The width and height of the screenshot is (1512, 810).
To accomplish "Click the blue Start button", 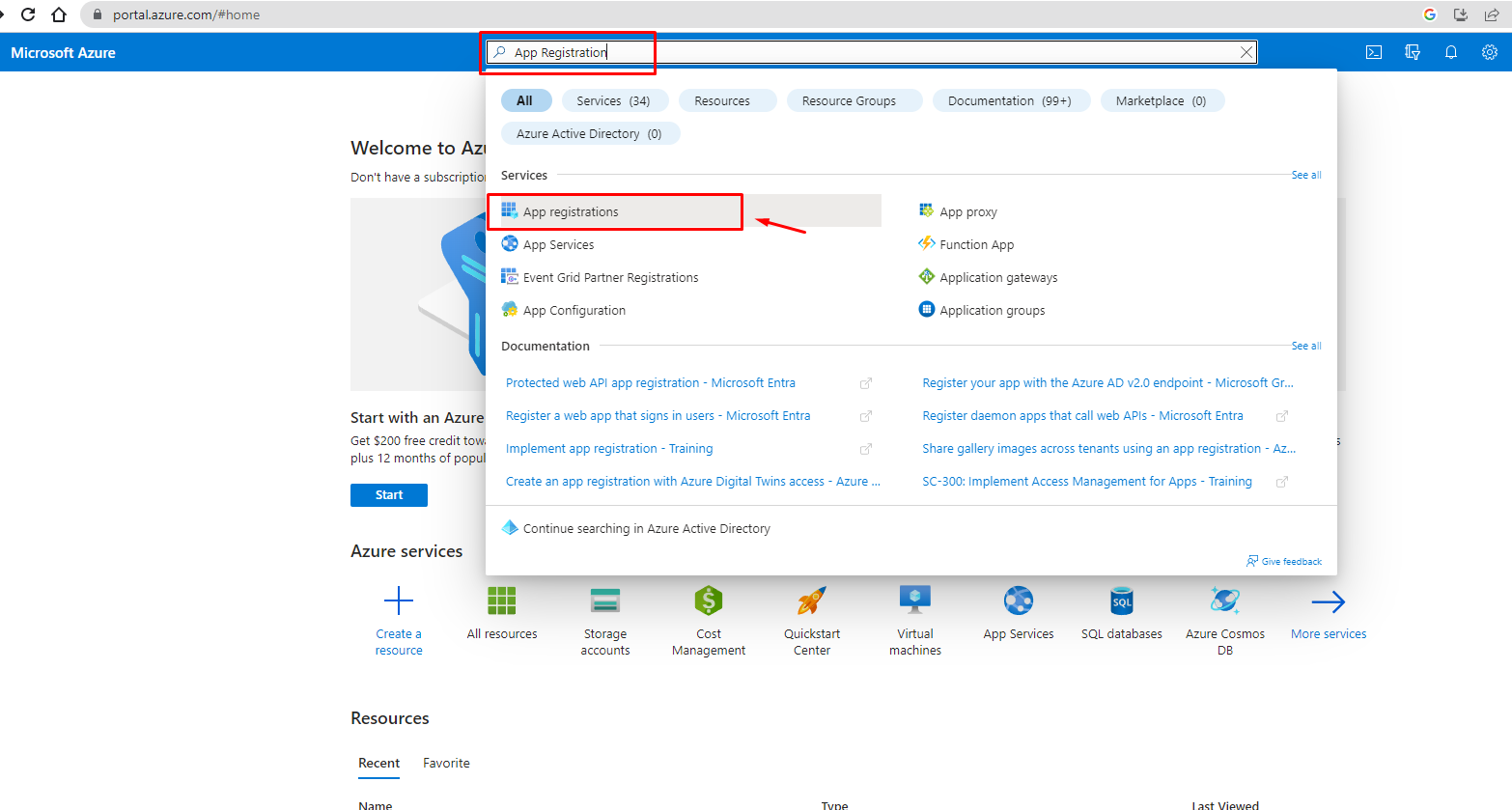I will [389, 494].
